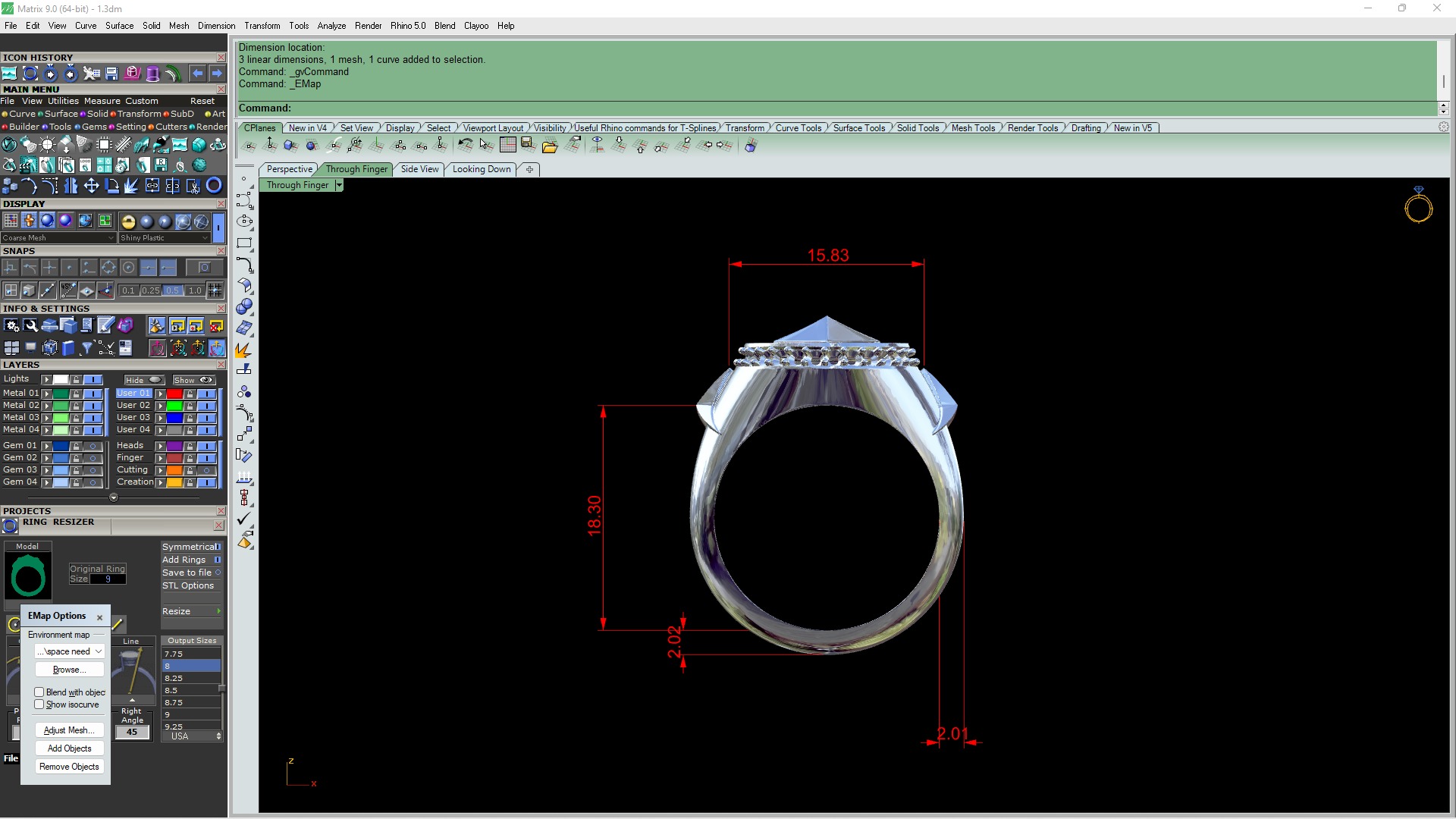This screenshot has width=1456, height=819.
Task: Open the Shiny Plastic material dropdown
Action: [164, 237]
